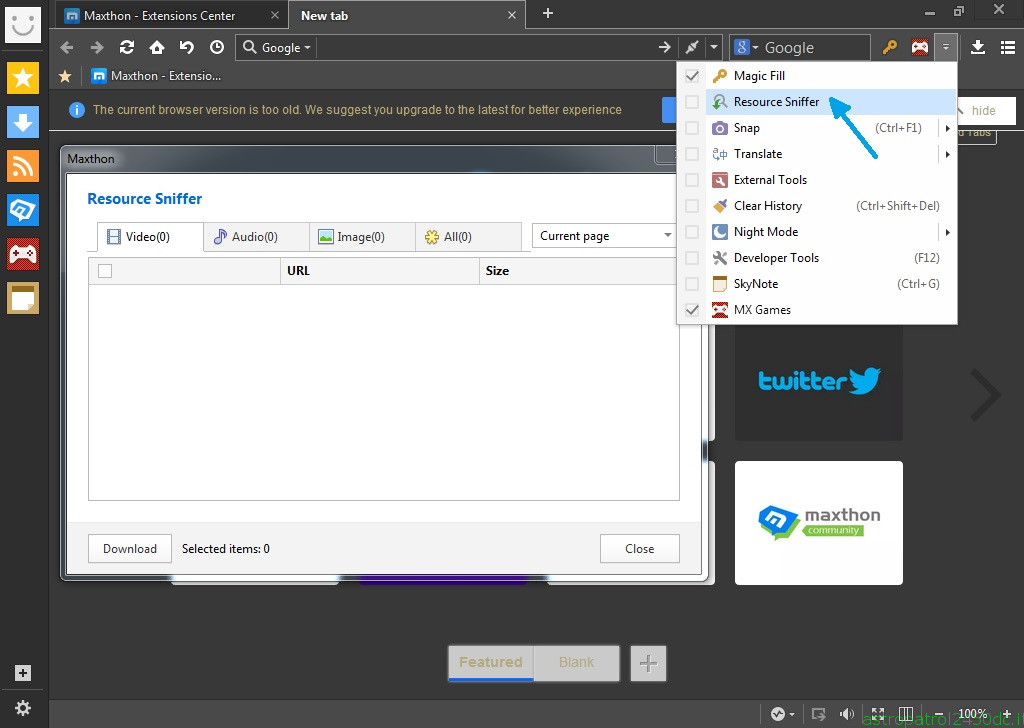Viewport: 1024px width, 728px height.
Task: Open the Google search engine dropdown in address bar
Action: pyautogui.click(x=277, y=48)
